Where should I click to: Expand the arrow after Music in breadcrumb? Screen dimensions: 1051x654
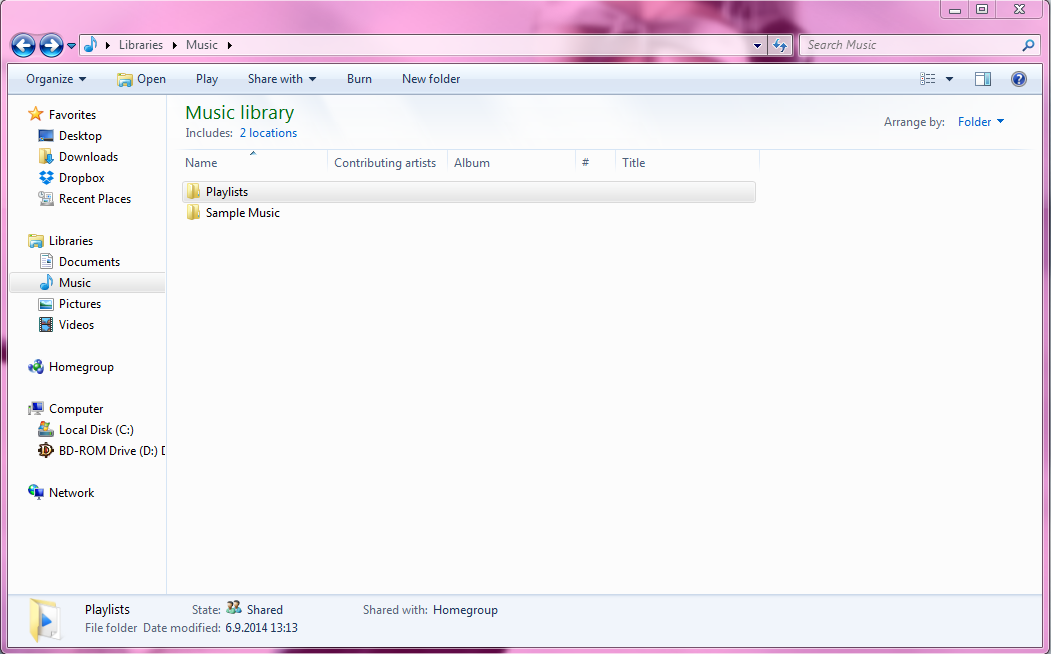pyautogui.click(x=229, y=45)
